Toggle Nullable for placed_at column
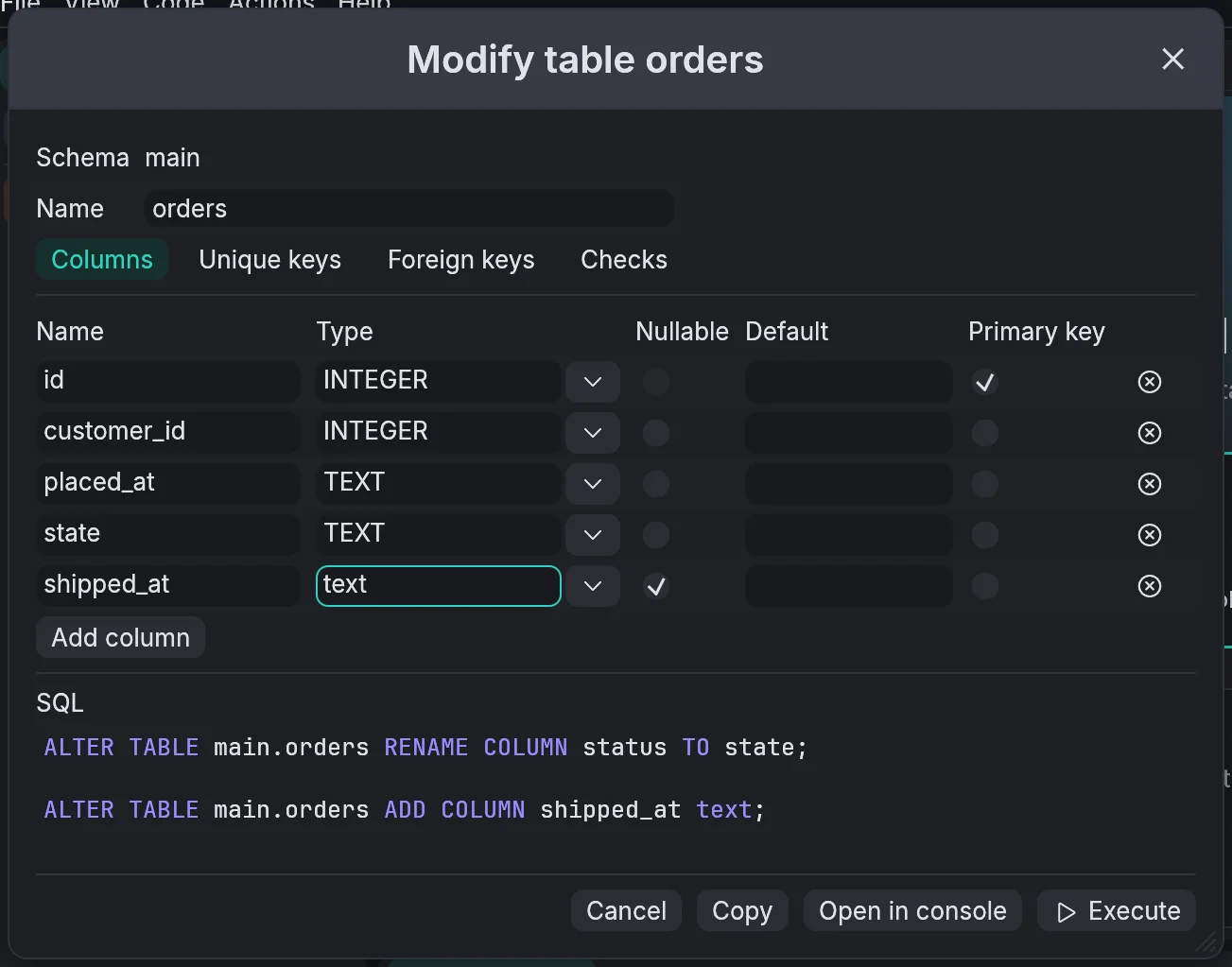 tap(656, 484)
